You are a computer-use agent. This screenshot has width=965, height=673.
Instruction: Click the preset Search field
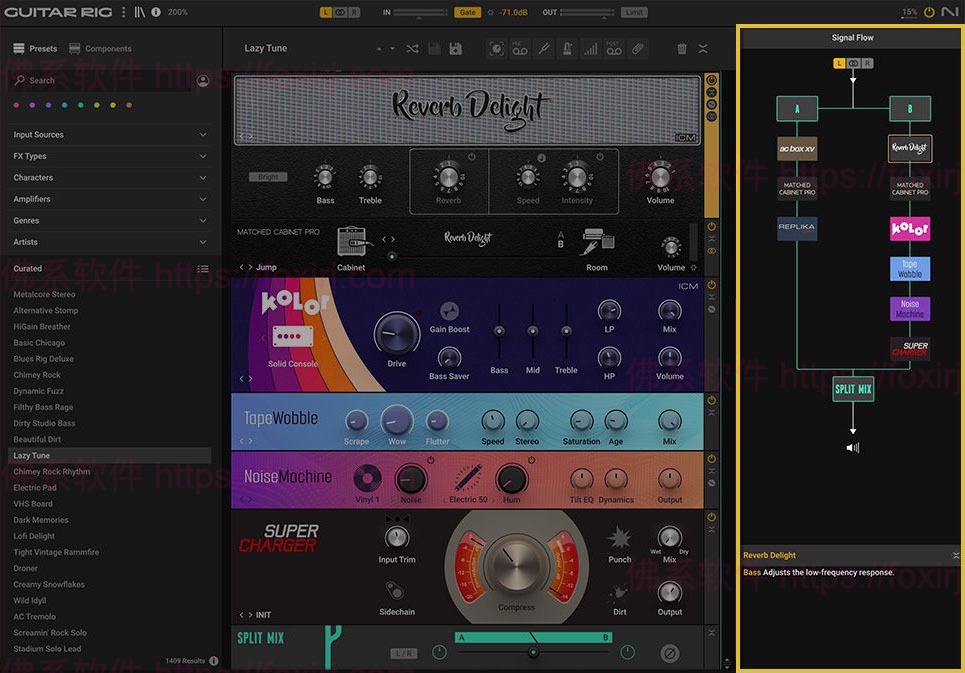[x=100, y=81]
